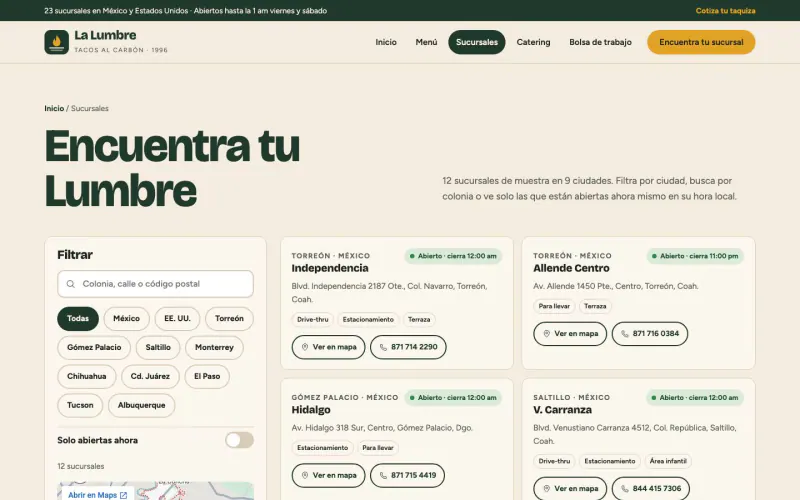Screen dimensions: 800x500
Task: Click the Encuentra tu sucursal button
Action: (701, 42)
